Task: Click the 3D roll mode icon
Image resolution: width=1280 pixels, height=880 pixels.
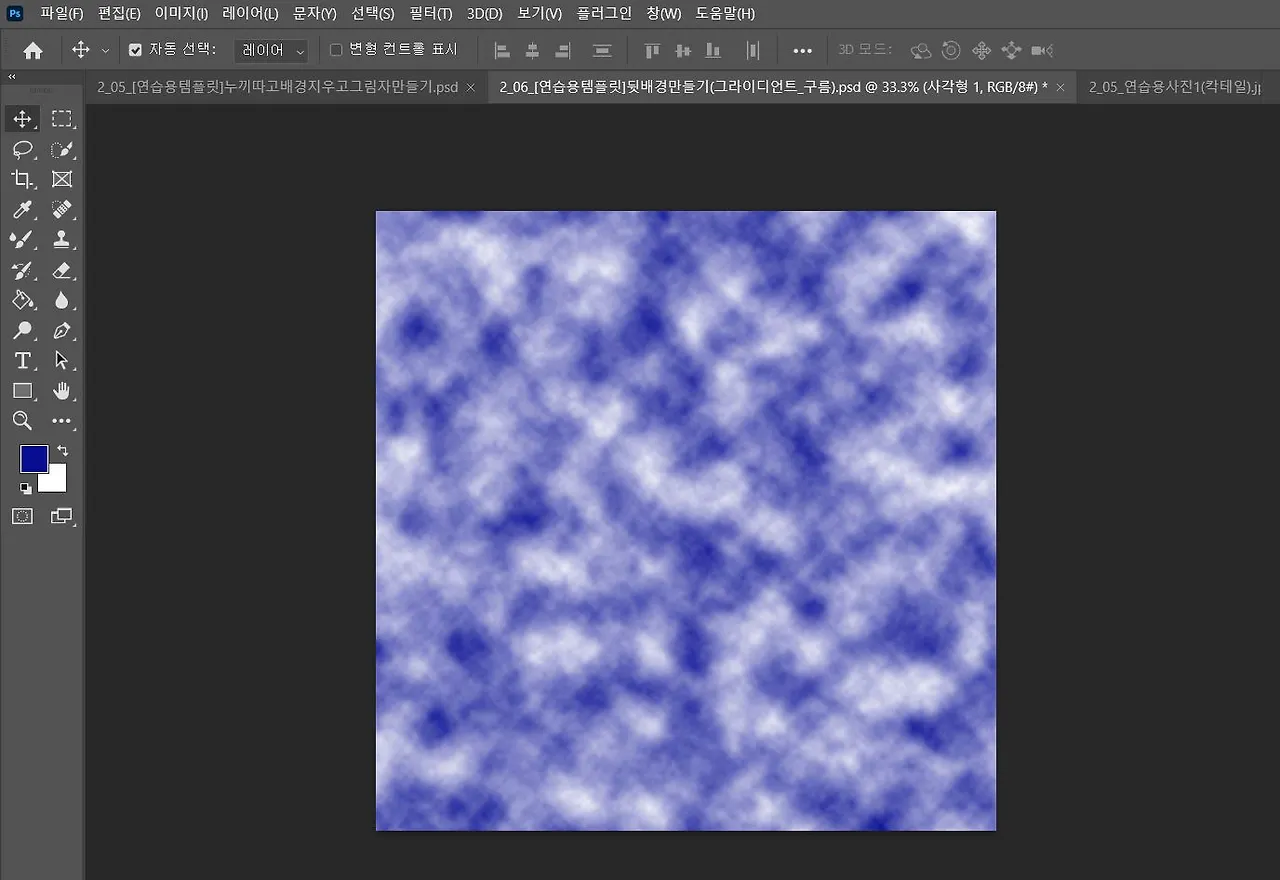Action: [951, 50]
